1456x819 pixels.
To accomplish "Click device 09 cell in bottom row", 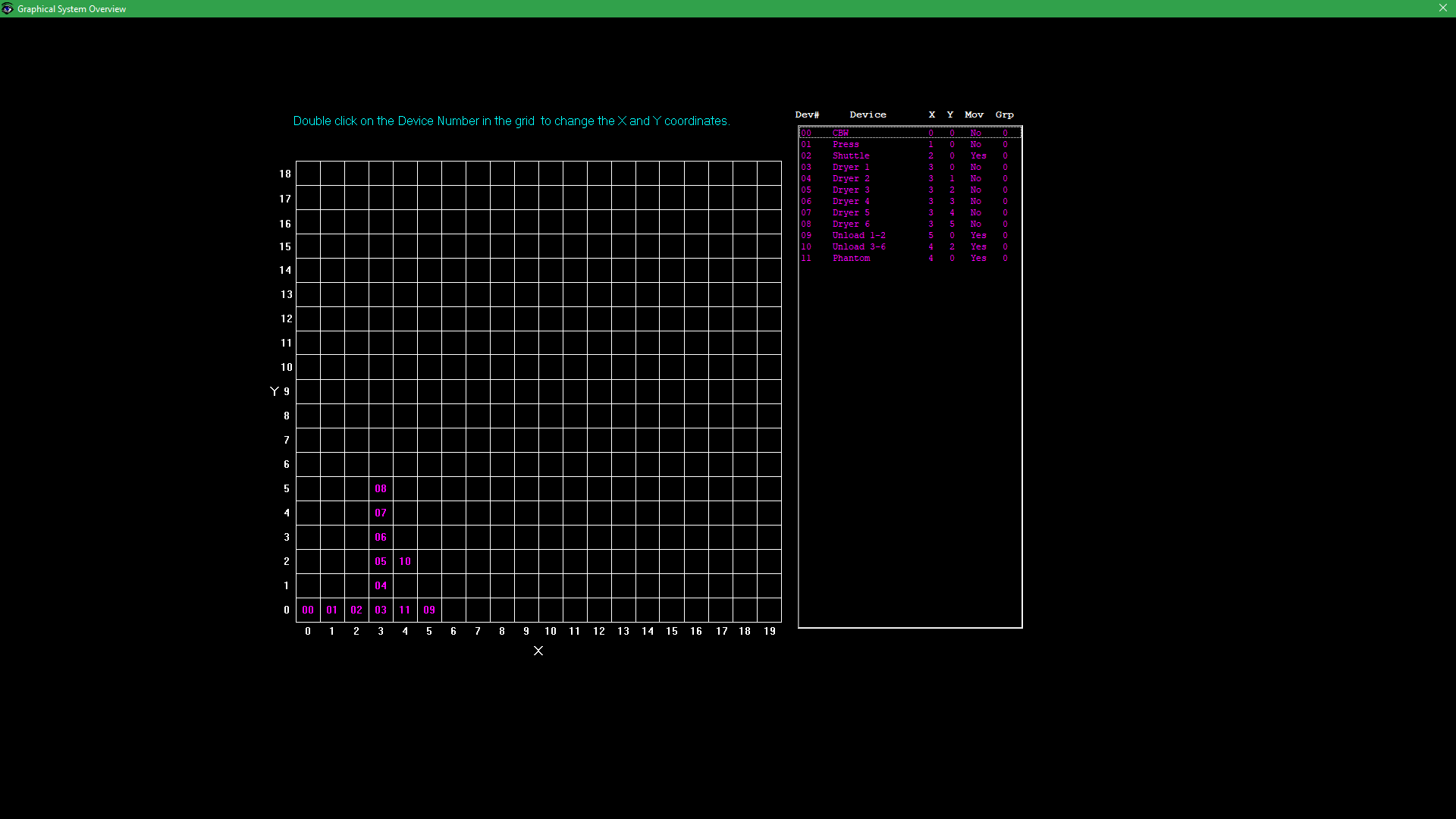I will pos(429,610).
